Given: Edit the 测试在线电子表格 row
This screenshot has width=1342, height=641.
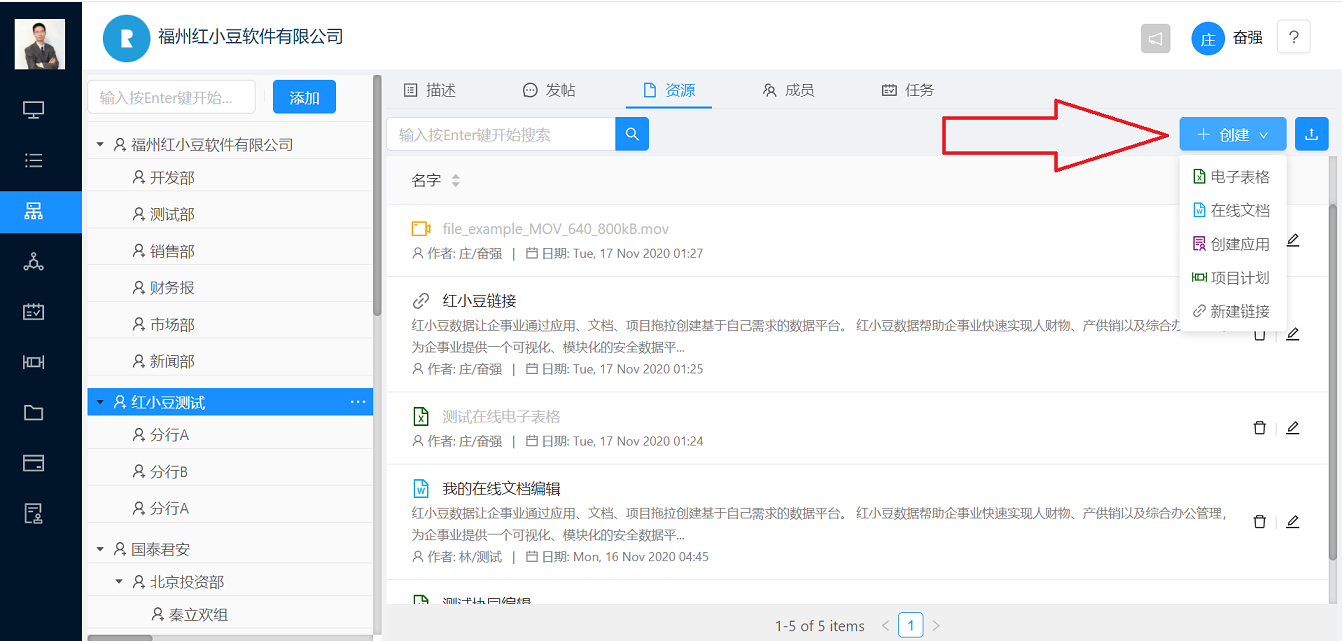Looking at the screenshot, I should click(1293, 428).
